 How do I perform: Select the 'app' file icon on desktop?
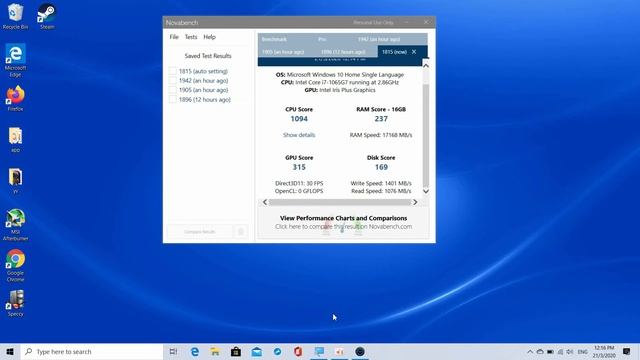(15, 140)
